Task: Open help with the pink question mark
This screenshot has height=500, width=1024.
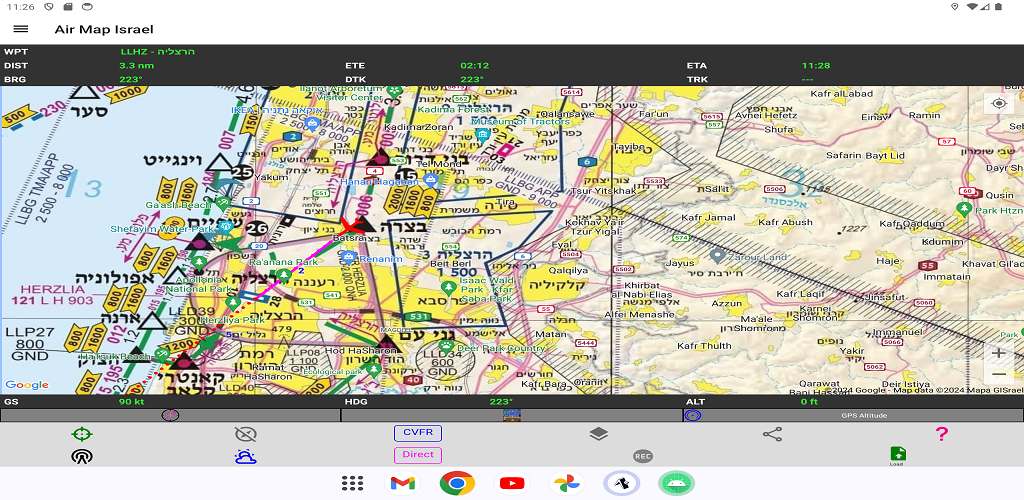Action: [x=941, y=434]
